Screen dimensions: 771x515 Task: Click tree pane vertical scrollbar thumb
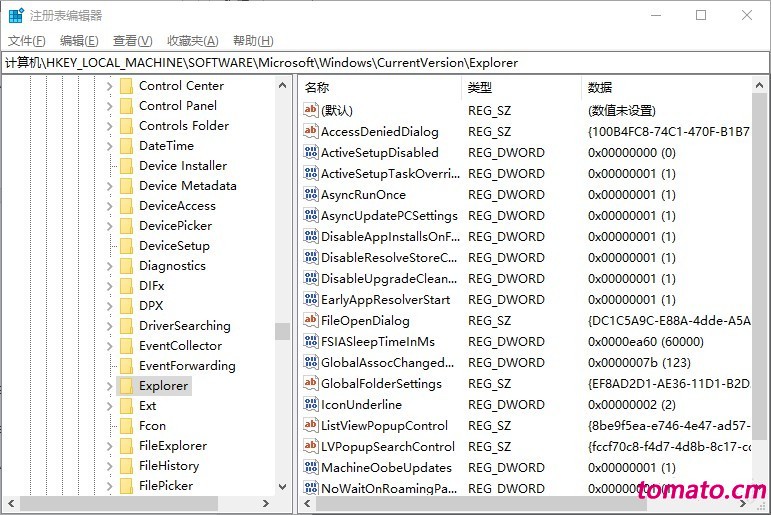[282, 331]
